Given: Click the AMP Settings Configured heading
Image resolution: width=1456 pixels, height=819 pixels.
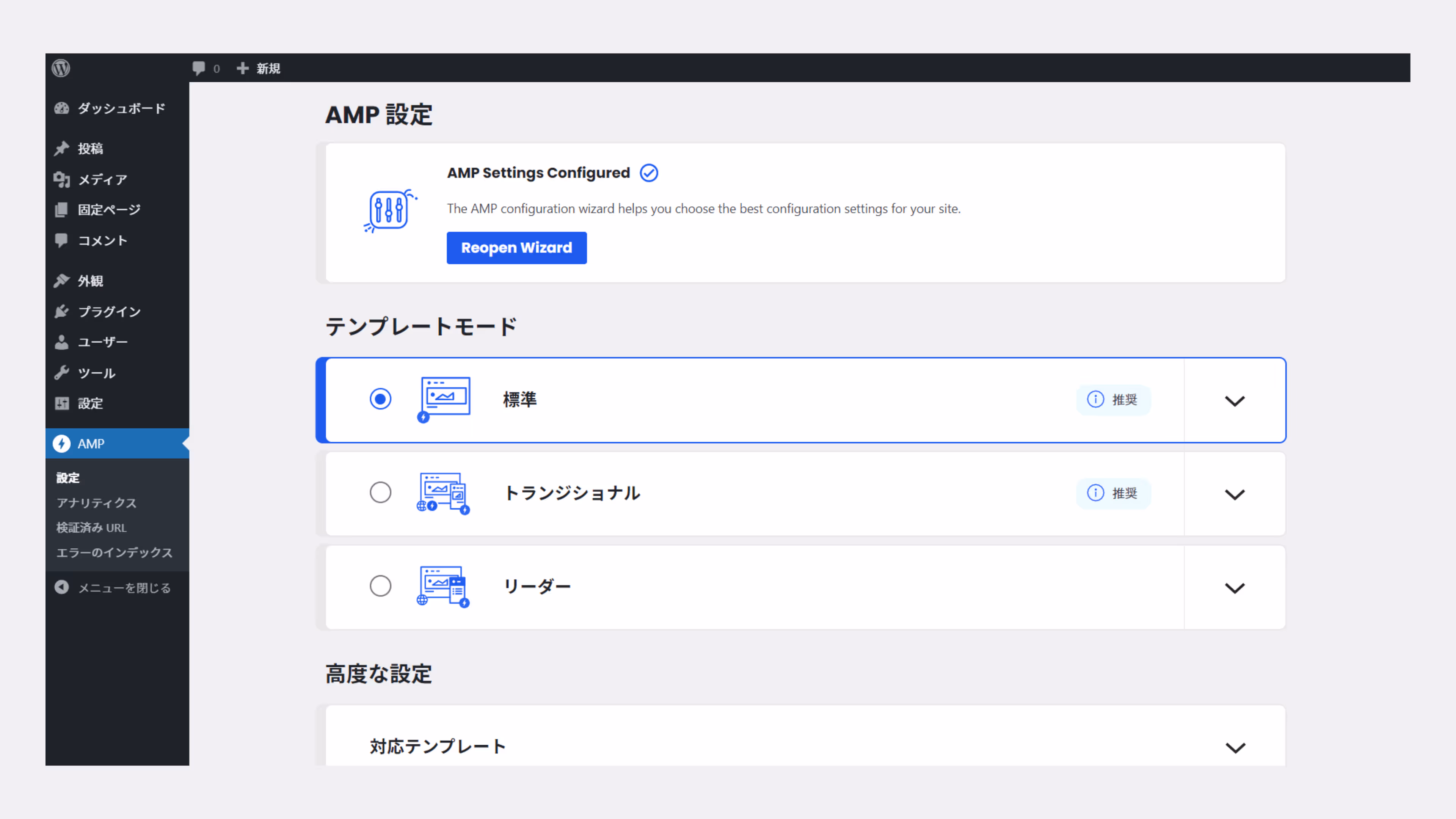Looking at the screenshot, I should [538, 173].
